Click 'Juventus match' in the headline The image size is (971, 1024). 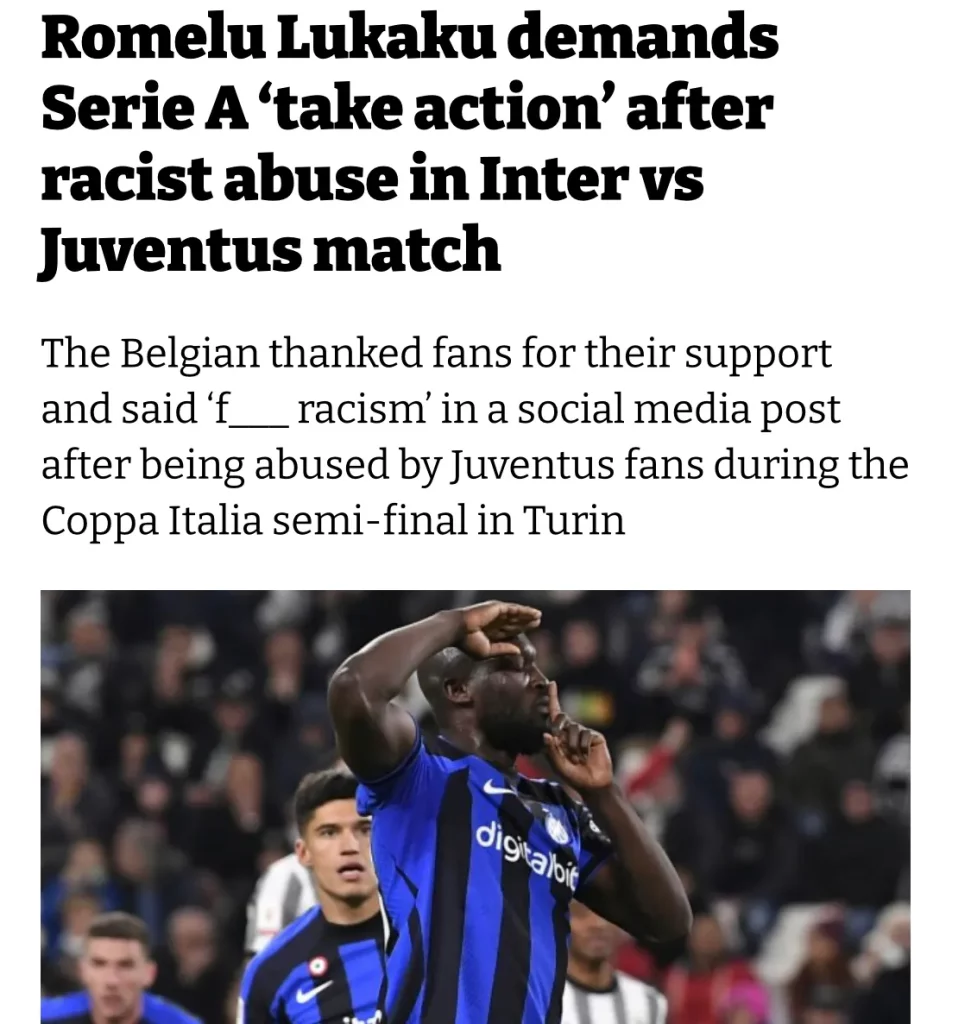[x=270, y=250]
